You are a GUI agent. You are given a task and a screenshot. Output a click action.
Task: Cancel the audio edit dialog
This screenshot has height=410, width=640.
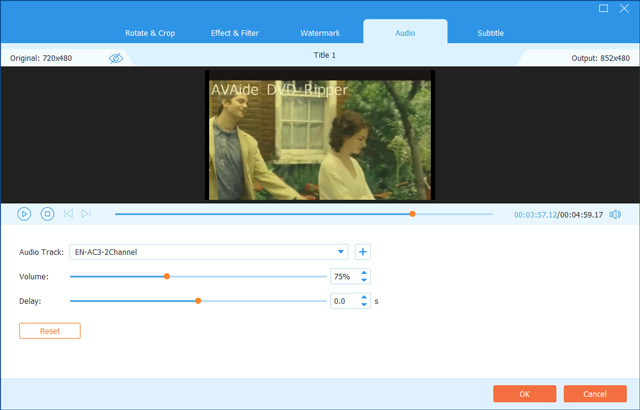(x=595, y=394)
